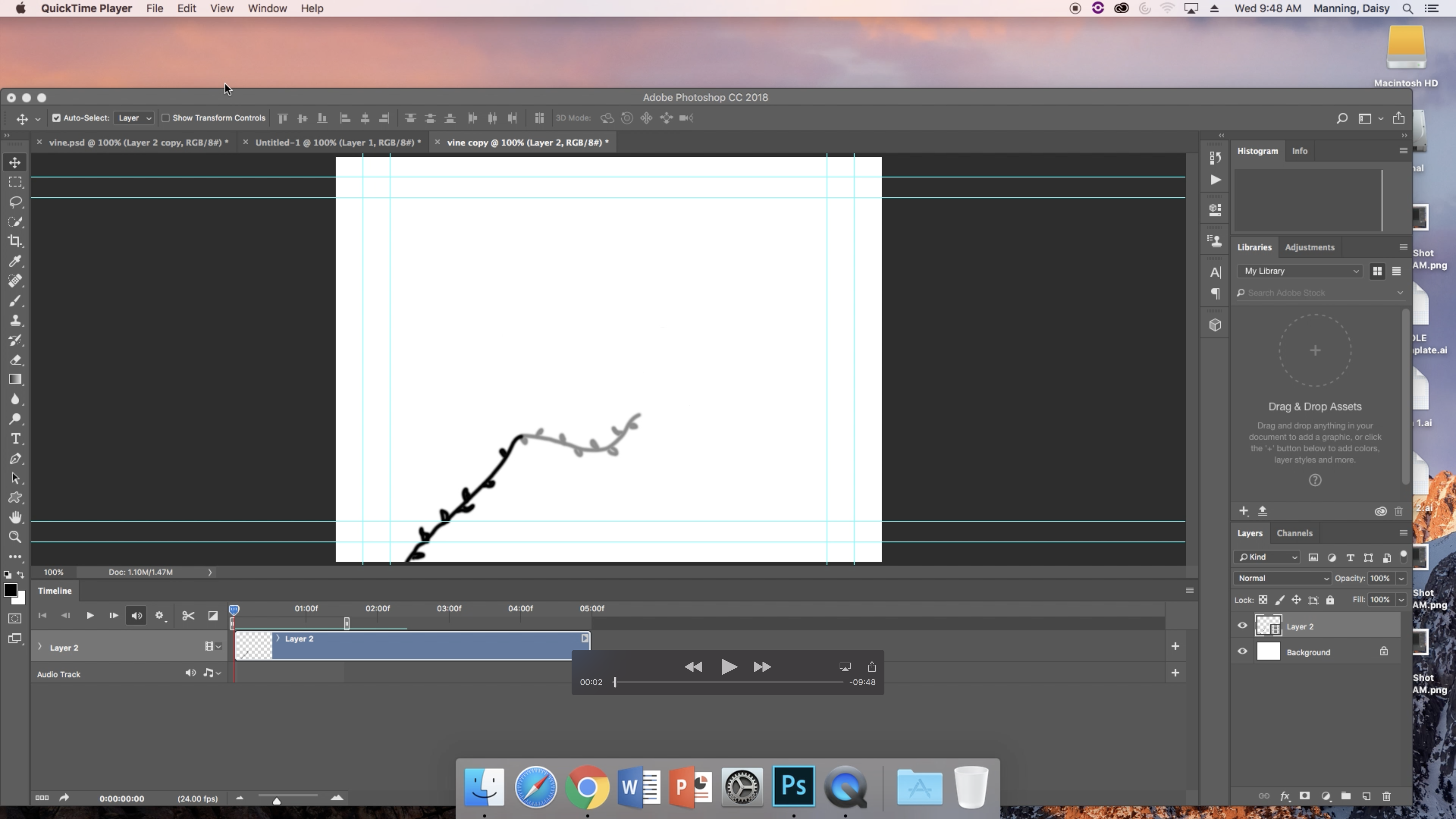The image size is (1456, 819).
Task: Select the Eyedropper tool
Action: [15, 261]
